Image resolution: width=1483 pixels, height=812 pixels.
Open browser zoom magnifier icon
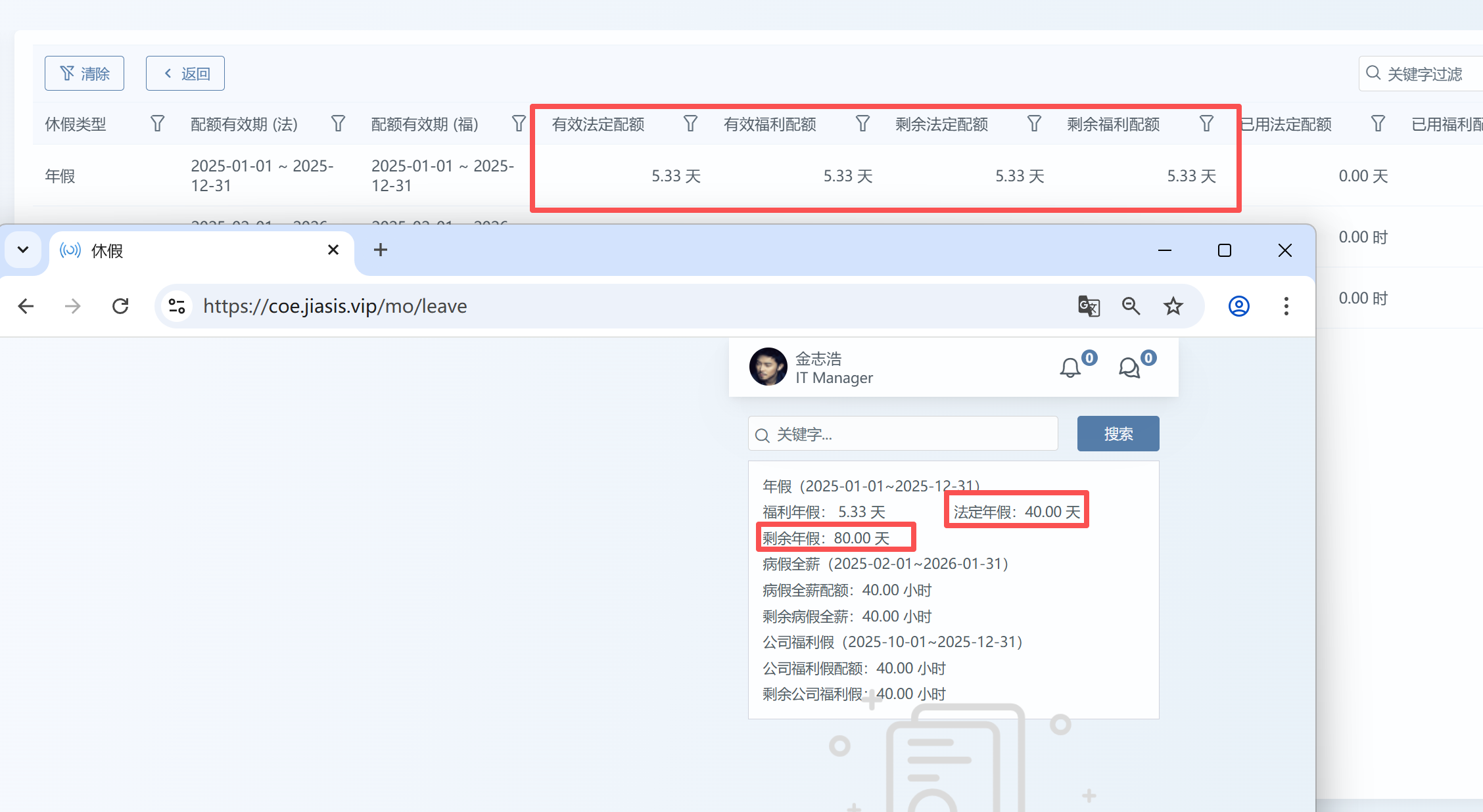[1131, 306]
